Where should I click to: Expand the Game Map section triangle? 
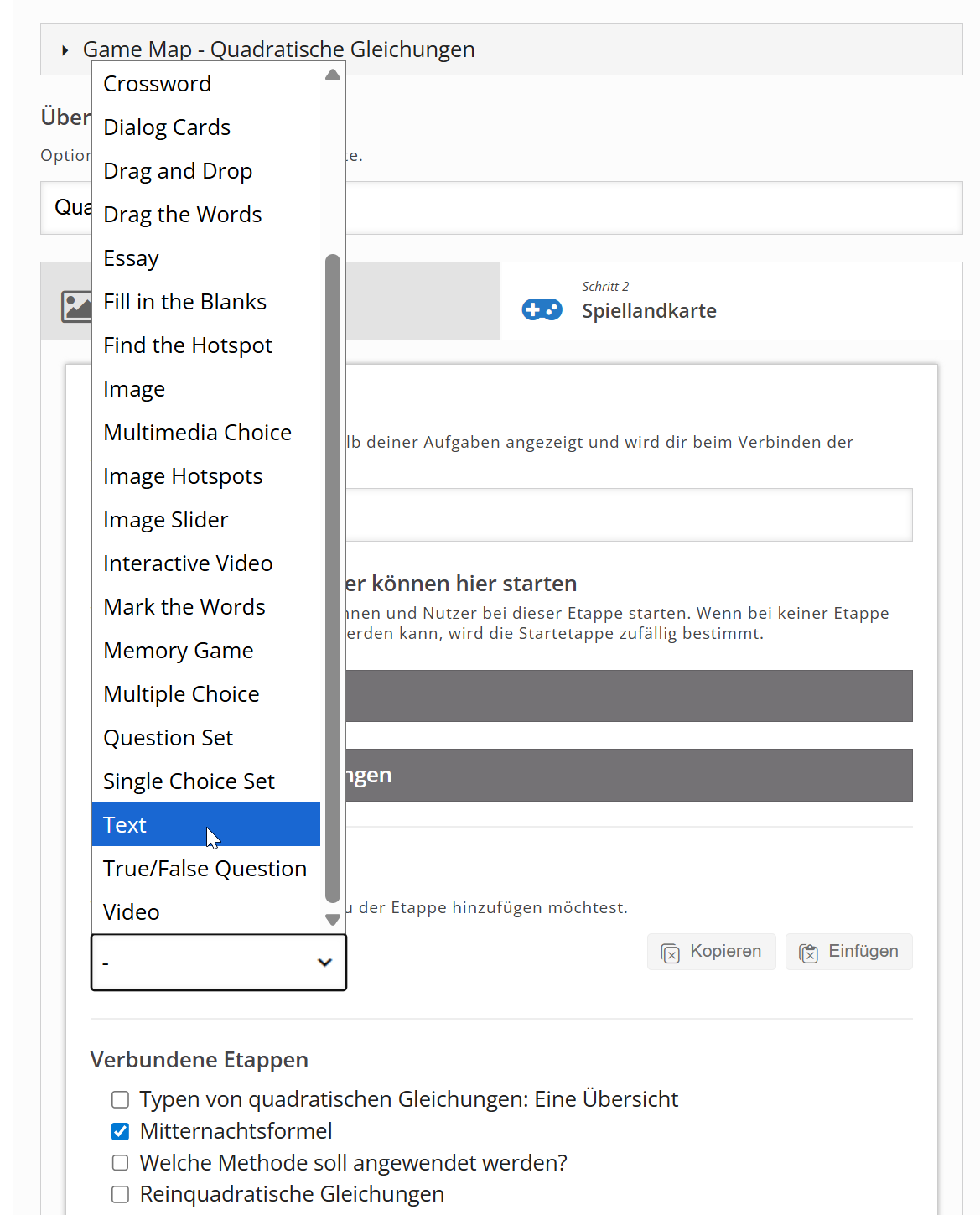tap(65, 50)
